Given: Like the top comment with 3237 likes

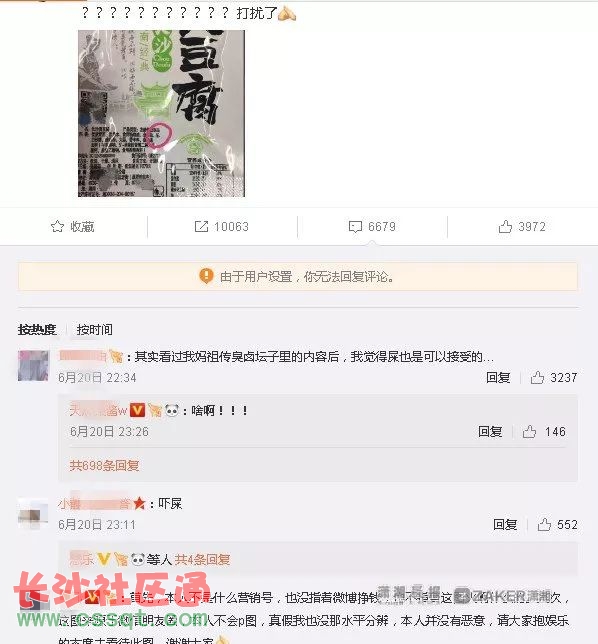Looking at the screenshot, I should [x=537, y=377].
